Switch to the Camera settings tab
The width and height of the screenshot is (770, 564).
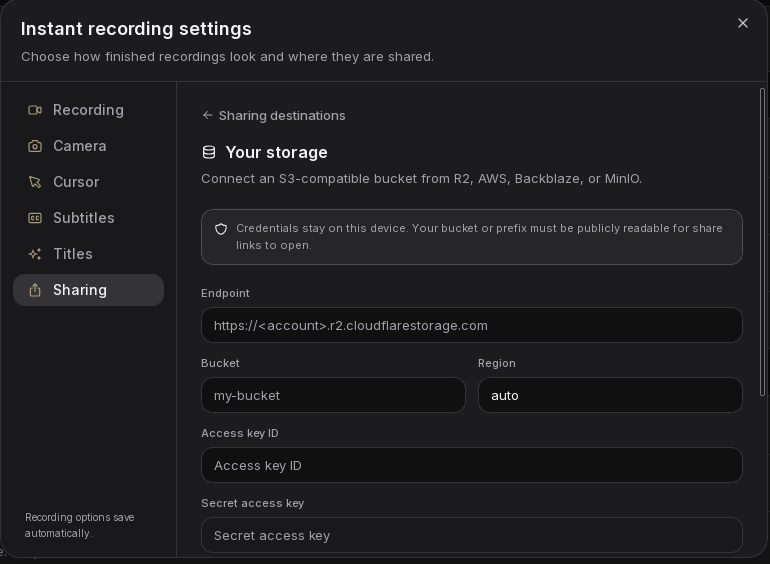pos(88,146)
